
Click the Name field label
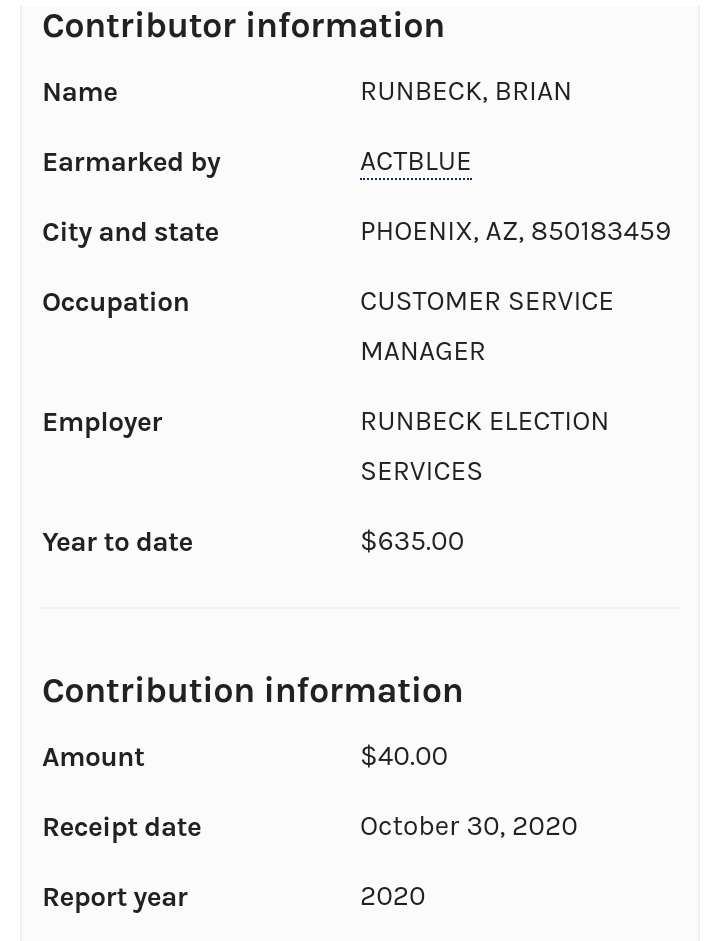80,93
